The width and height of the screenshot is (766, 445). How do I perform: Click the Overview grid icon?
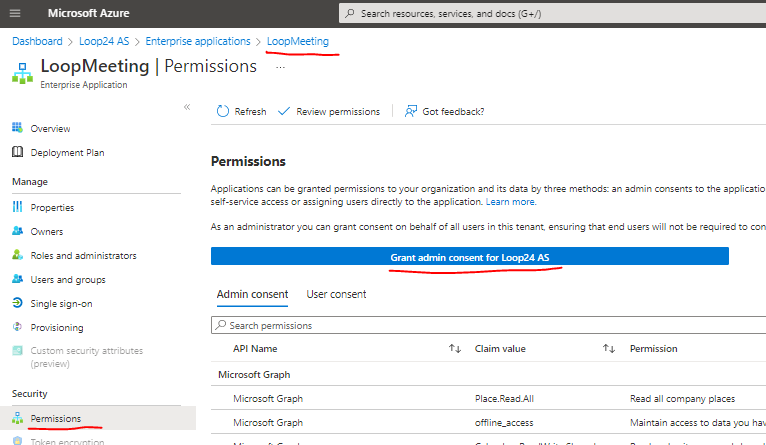[18, 128]
